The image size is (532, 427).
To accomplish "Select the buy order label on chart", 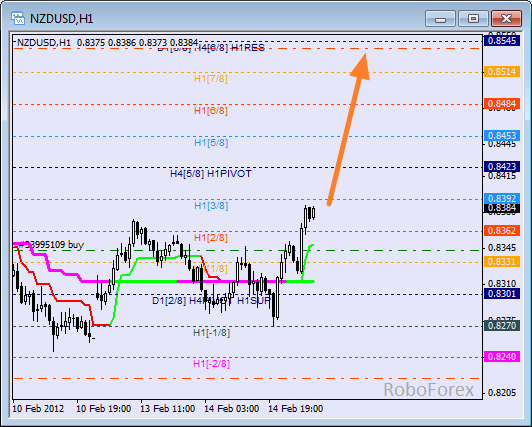I will click(51, 245).
